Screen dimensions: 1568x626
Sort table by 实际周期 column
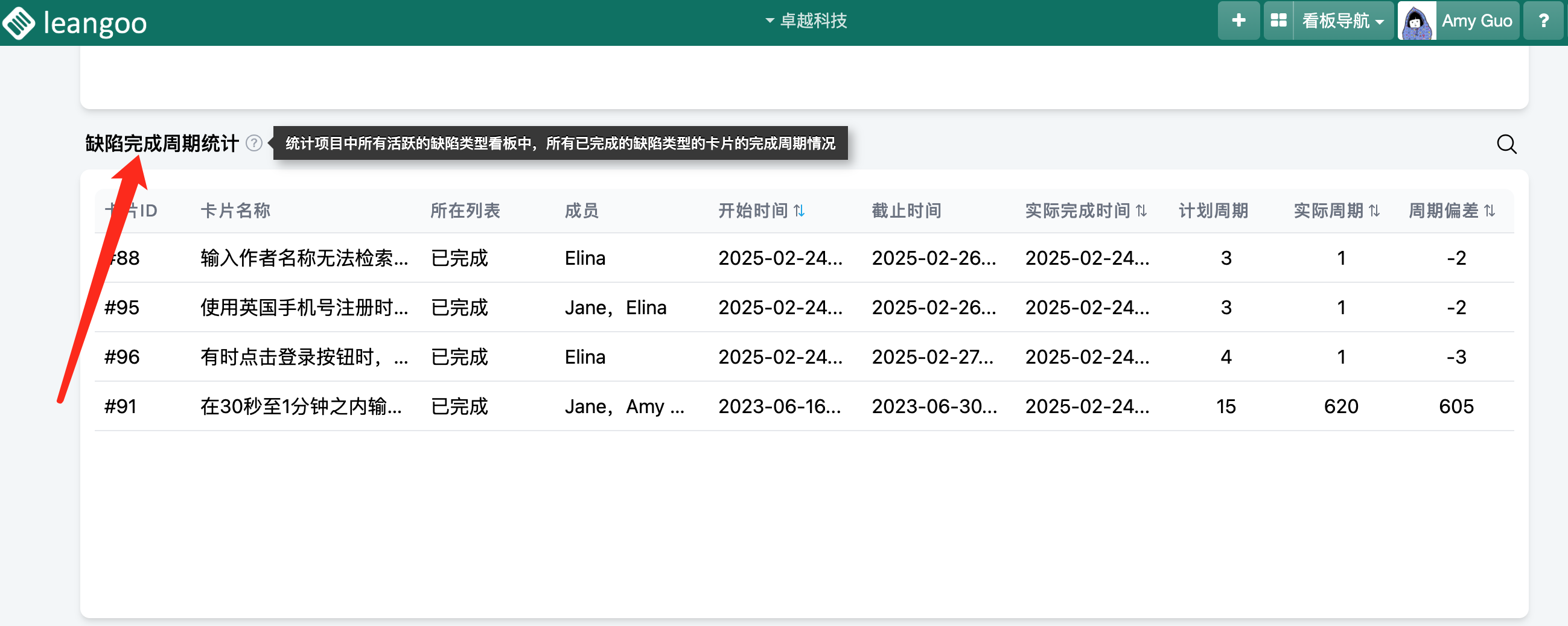(x=1374, y=211)
